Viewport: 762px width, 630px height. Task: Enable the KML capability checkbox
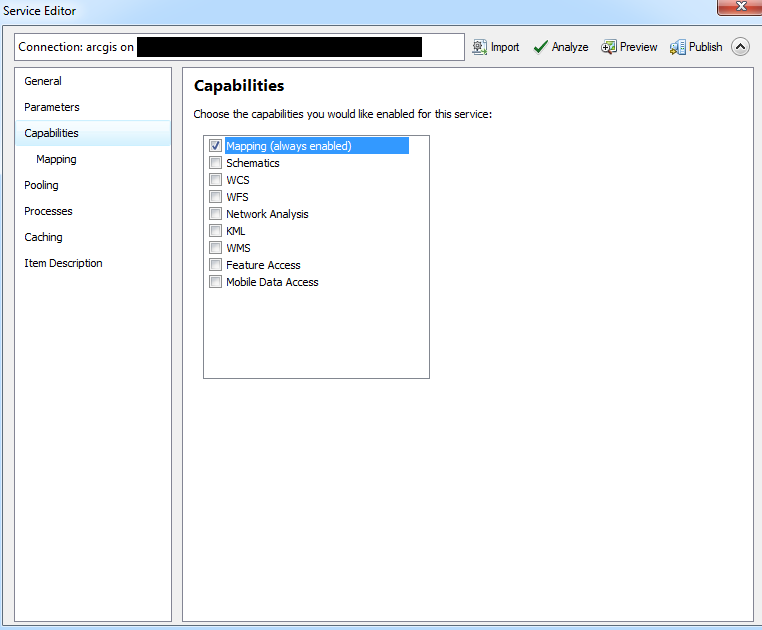click(216, 231)
